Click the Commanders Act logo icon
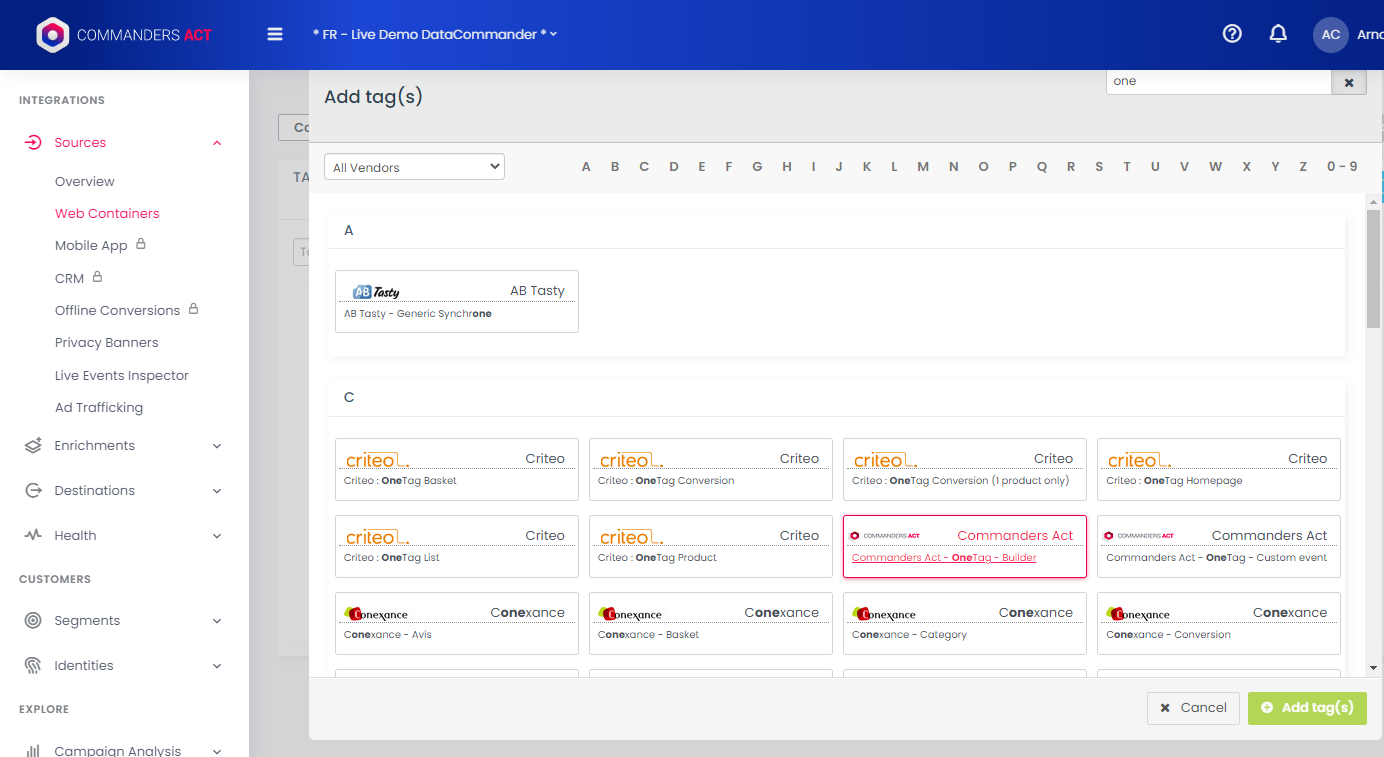This screenshot has width=1384, height=757. point(52,35)
